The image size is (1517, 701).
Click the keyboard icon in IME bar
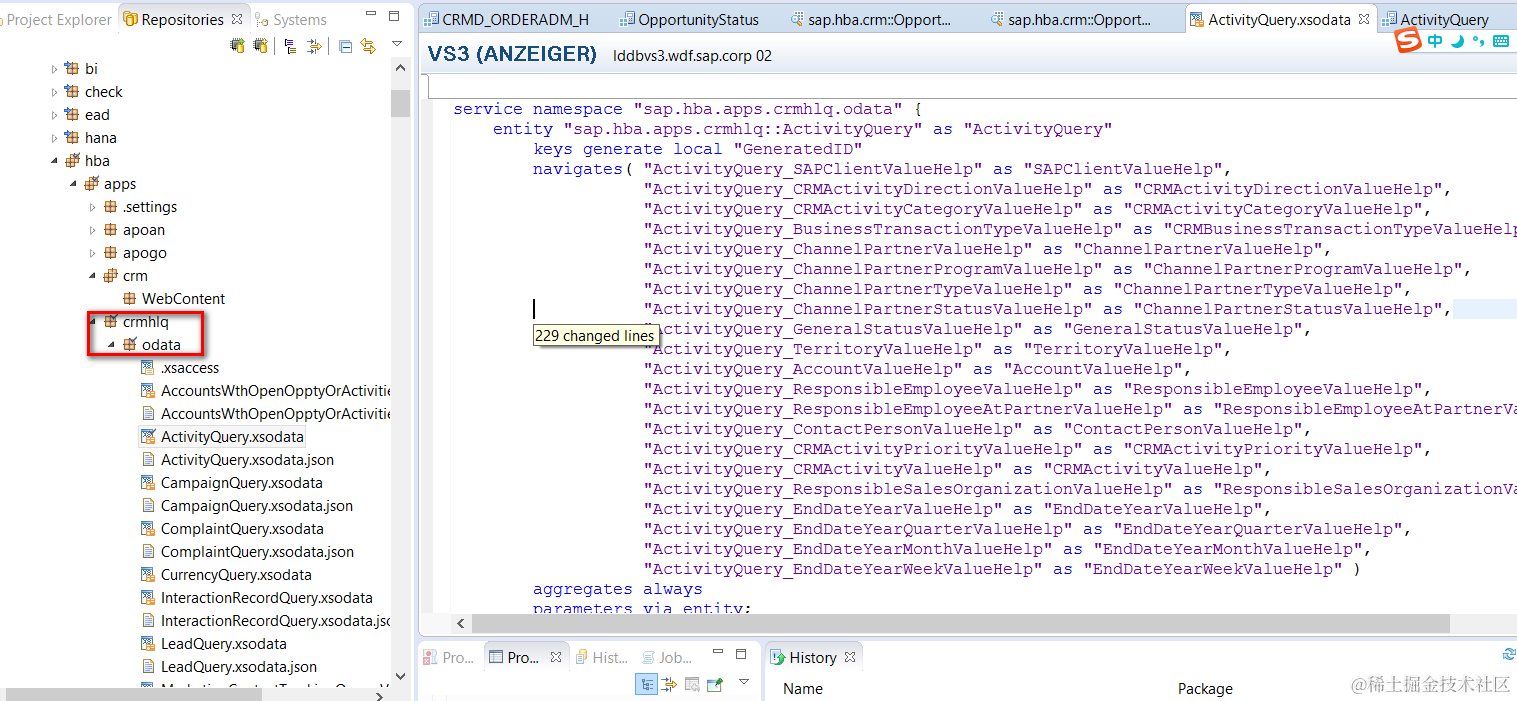point(1500,42)
